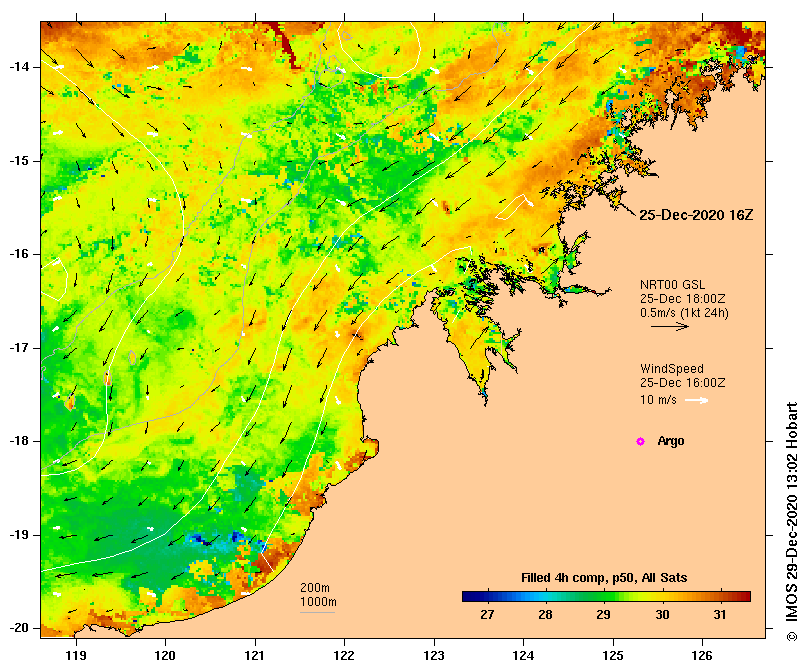This screenshot has height=672, width=809.
Task: Click the color bar value '29'
Action: [x=603, y=615]
